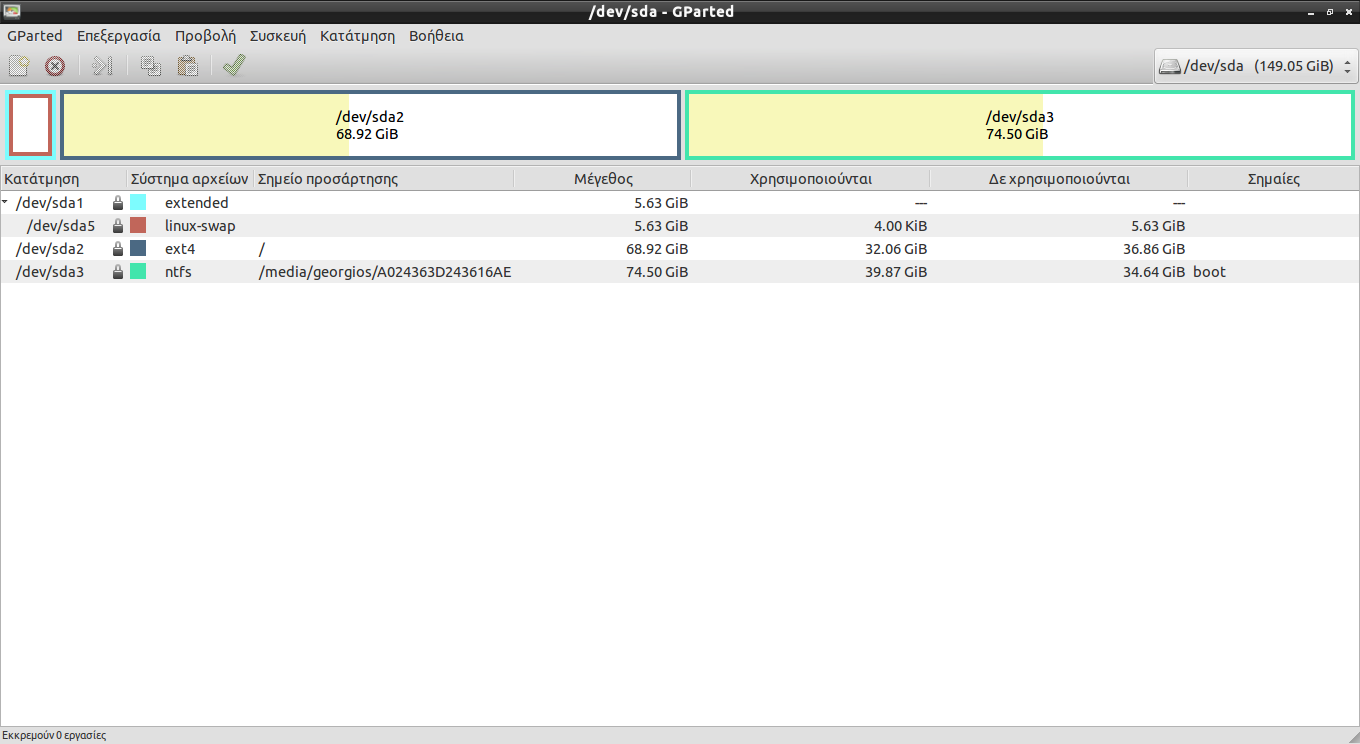Open the /dev/sda device selector dropdown
Screen dimensions: 1360x744
pyautogui.click(x=1256, y=66)
